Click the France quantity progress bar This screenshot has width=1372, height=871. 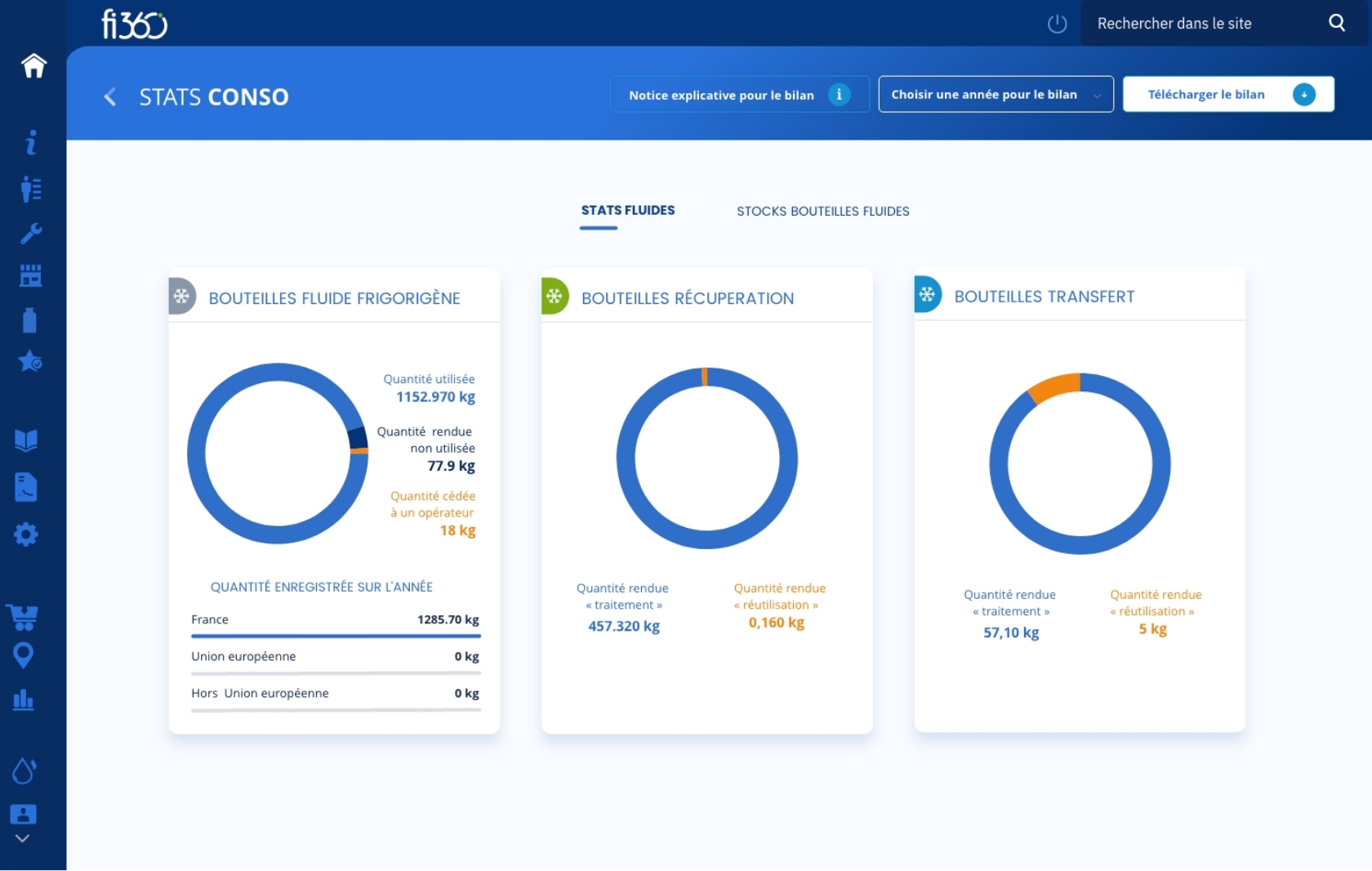tap(336, 636)
